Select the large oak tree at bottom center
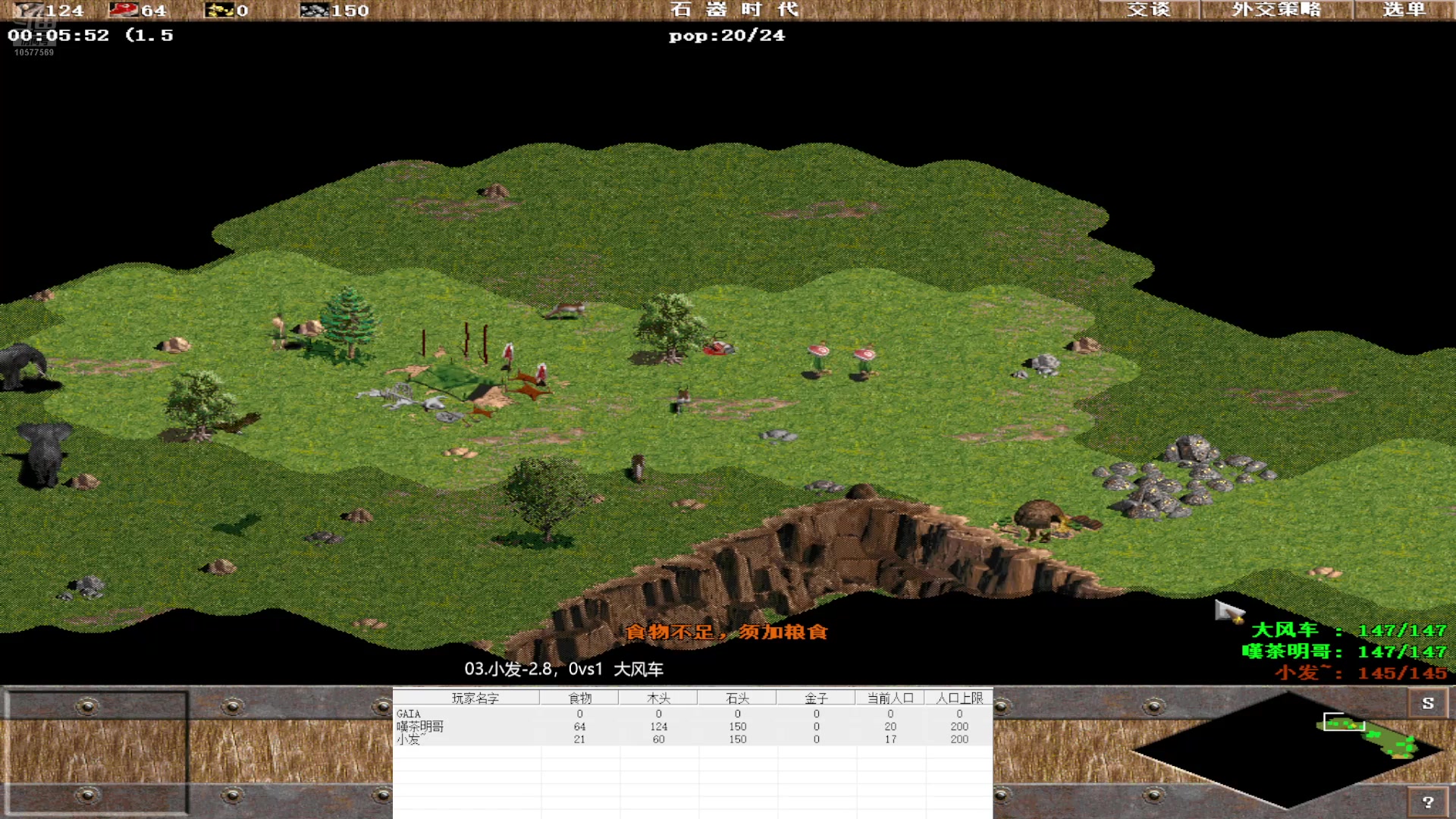 (x=546, y=500)
